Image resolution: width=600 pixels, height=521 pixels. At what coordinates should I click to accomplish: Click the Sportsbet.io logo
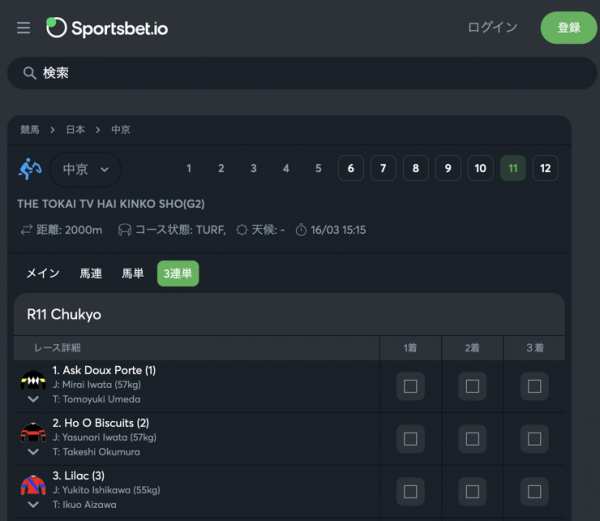107,28
